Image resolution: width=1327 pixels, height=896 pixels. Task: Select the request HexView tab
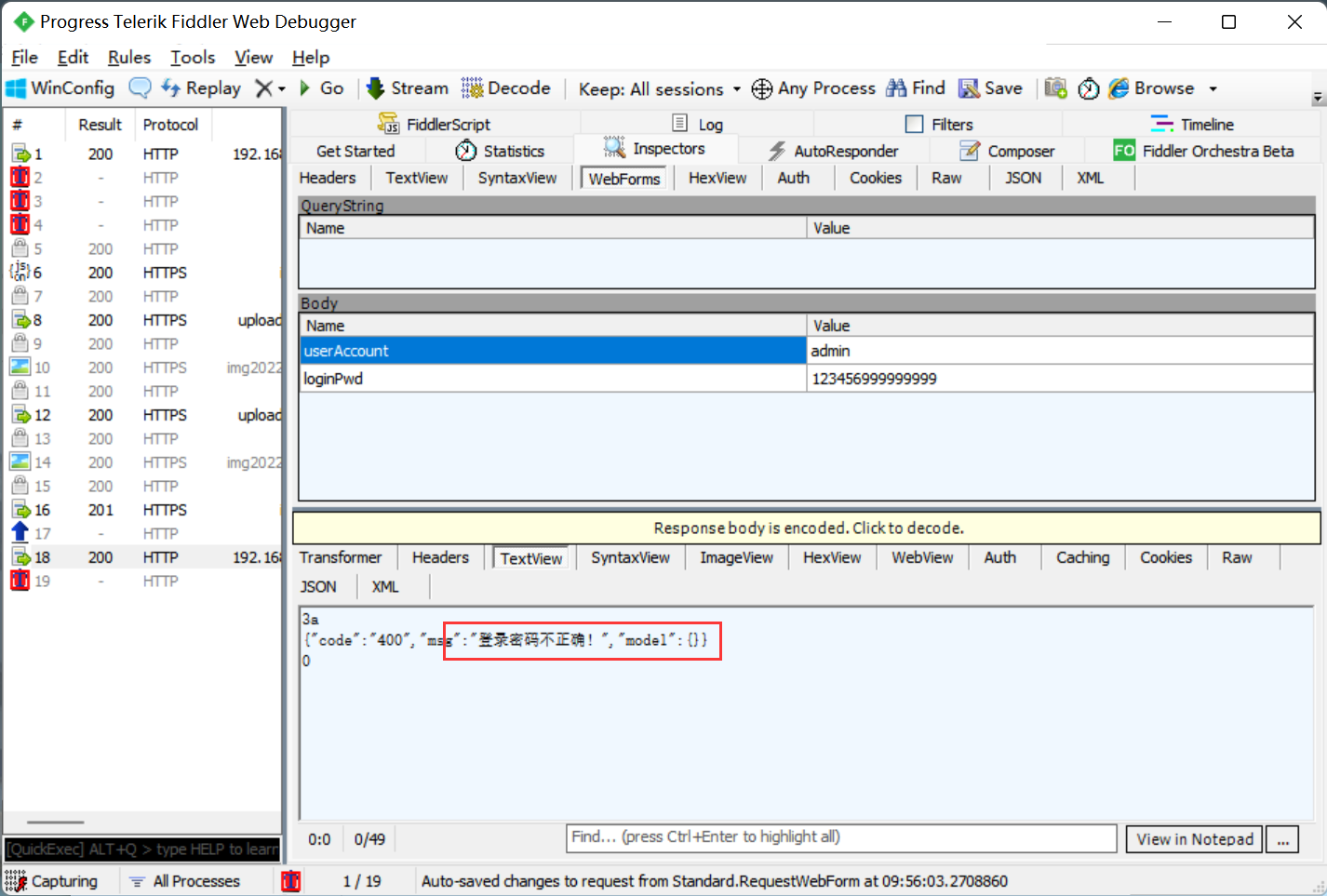(717, 178)
